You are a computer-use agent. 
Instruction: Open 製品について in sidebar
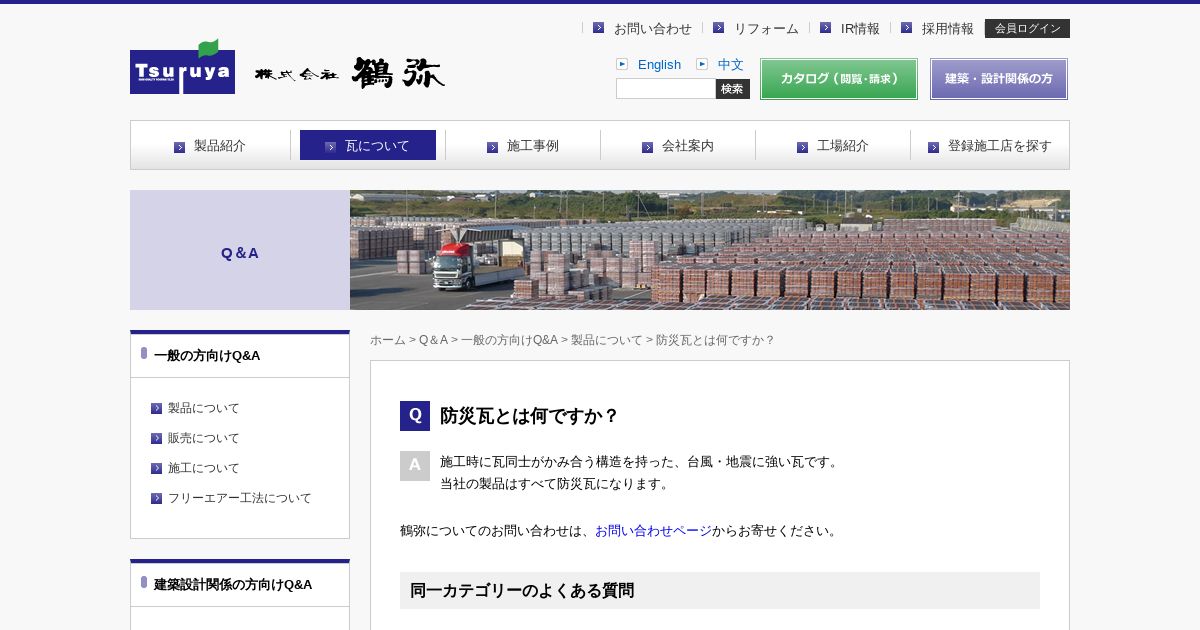point(204,408)
